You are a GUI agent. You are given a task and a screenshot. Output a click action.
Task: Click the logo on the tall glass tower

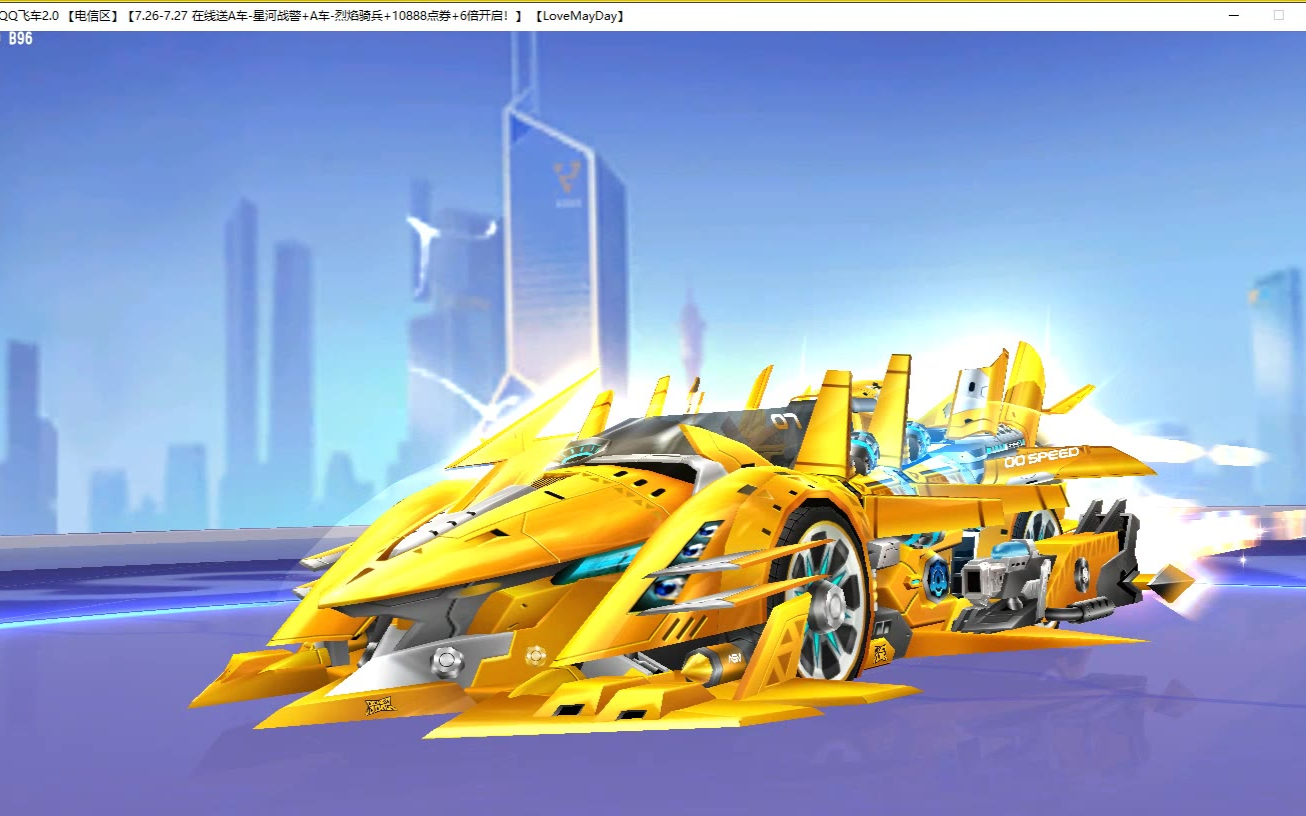tap(567, 179)
